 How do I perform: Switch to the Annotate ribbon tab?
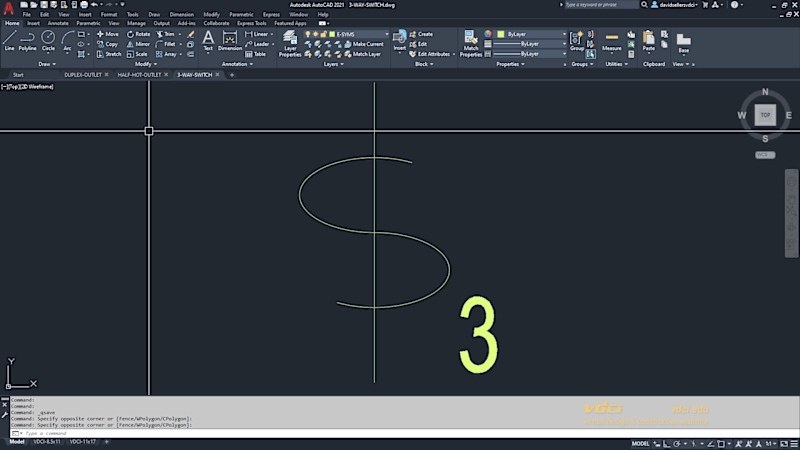click(58, 23)
